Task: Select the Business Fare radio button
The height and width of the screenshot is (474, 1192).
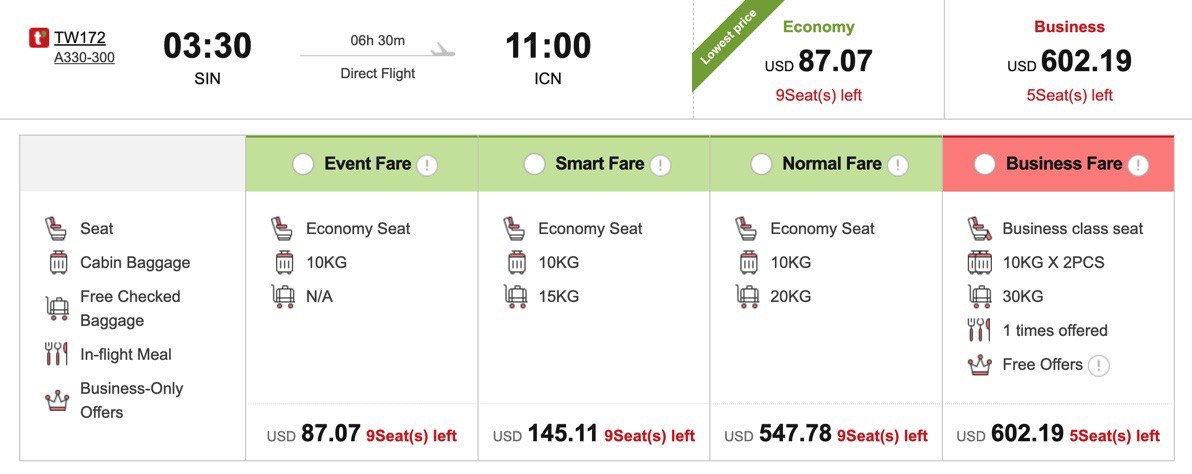Action: click(x=985, y=164)
